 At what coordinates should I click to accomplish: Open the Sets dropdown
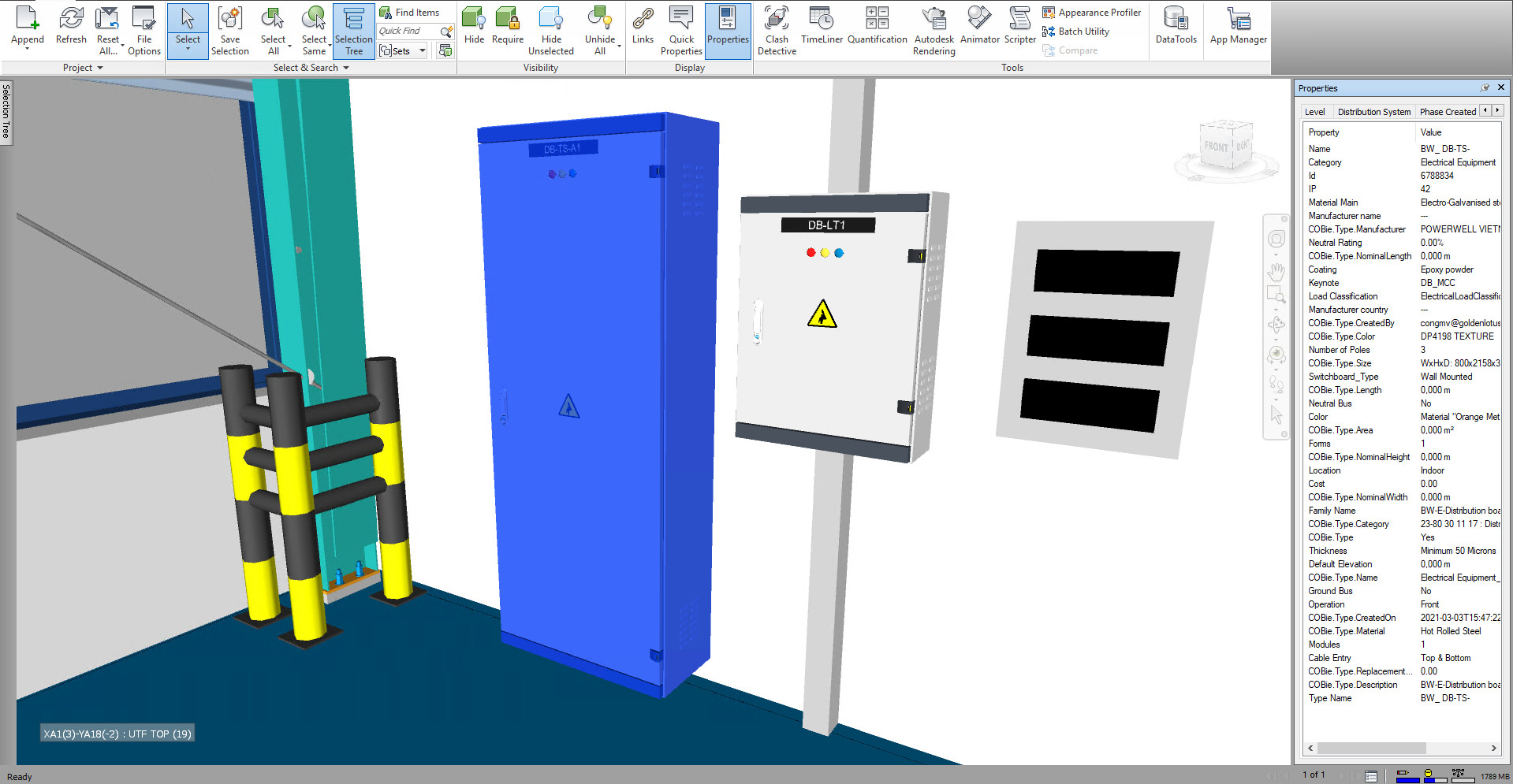tap(423, 51)
